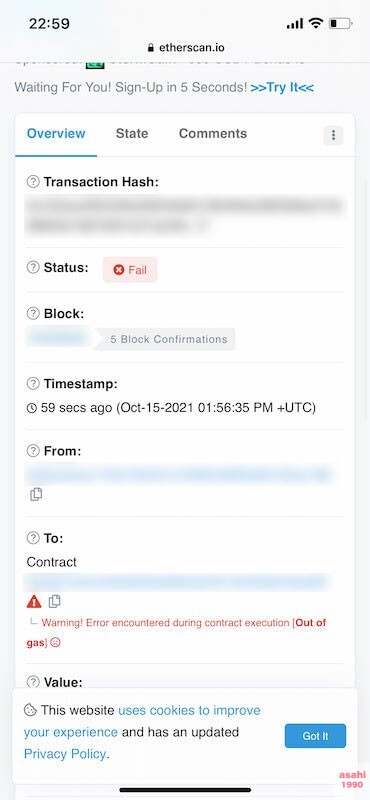Open the >>Try It<< sponsored link

[282, 87]
